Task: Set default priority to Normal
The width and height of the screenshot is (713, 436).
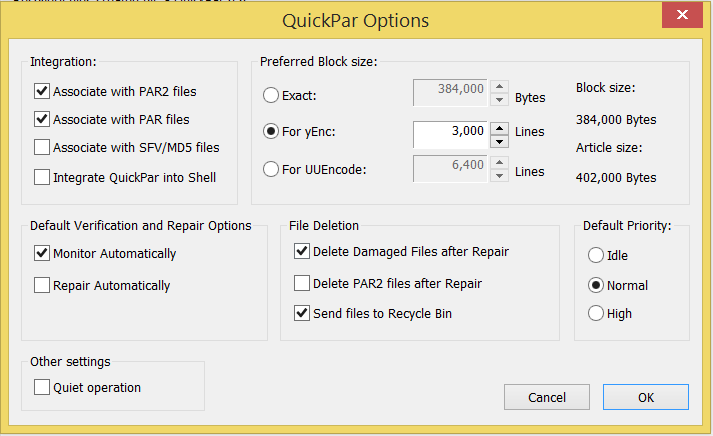Action: pyautogui.click(x=596, y=286)
